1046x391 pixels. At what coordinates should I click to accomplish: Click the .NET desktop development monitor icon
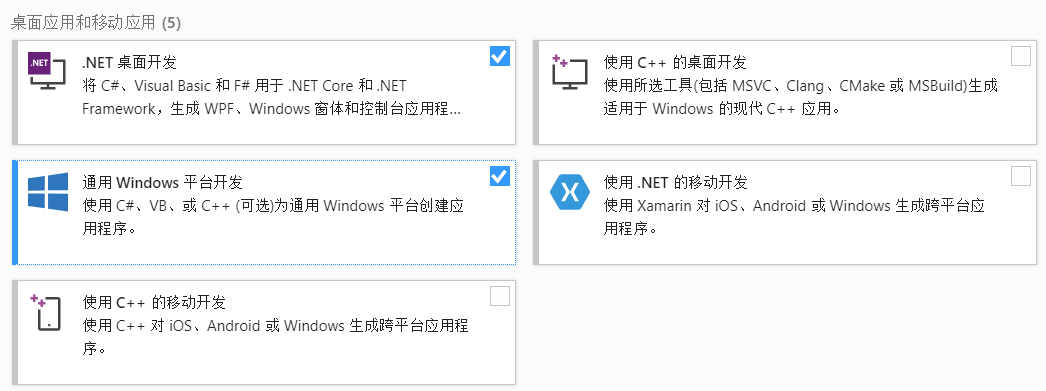48,70
